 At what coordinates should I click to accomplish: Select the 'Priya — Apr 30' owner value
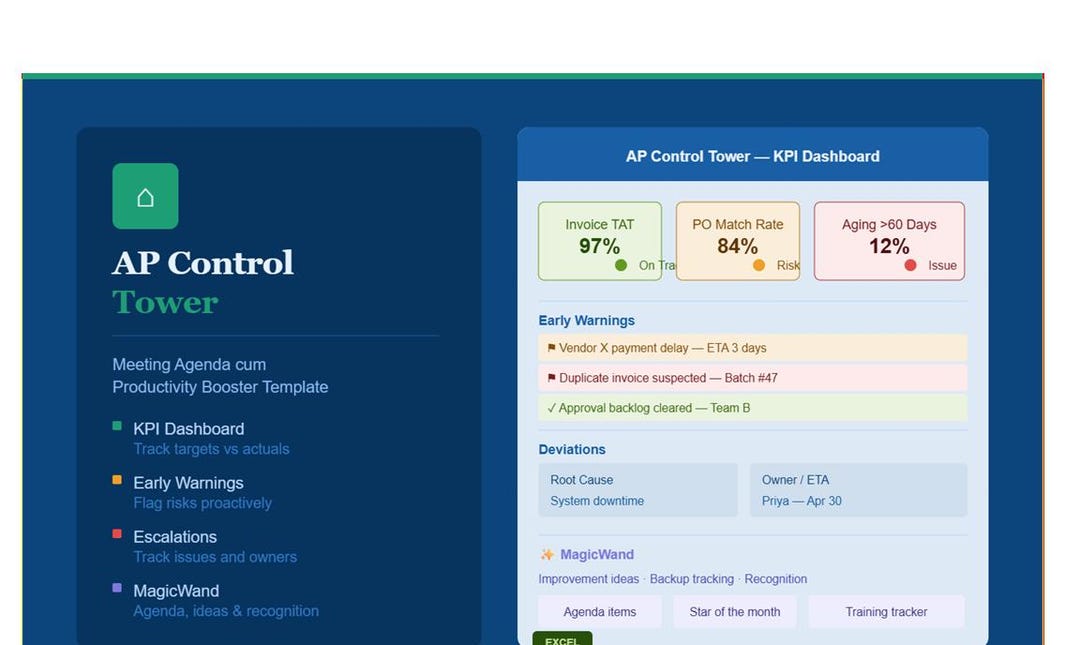(802, 501)
